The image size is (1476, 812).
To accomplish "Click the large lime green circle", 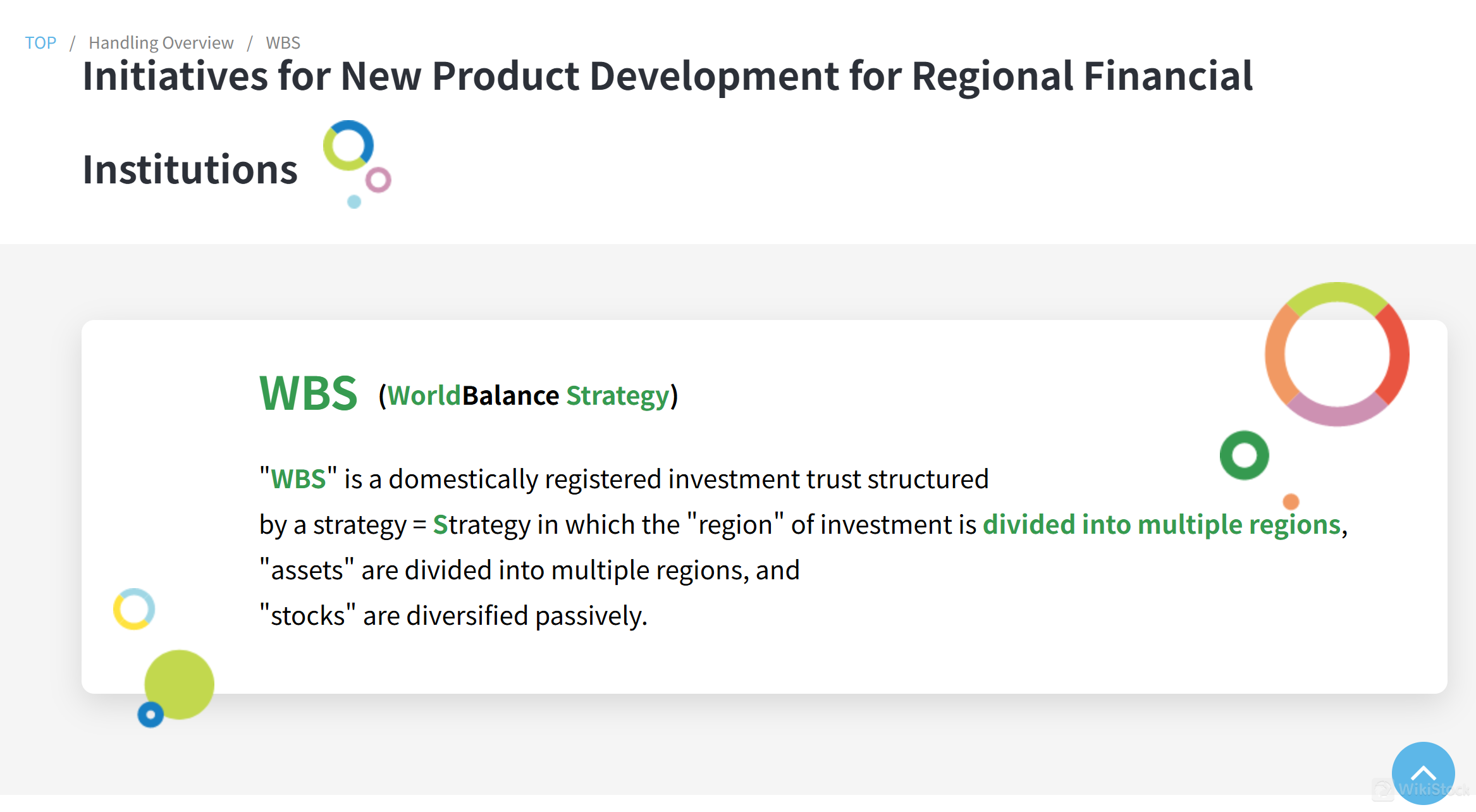I will click(x=180, y=684).
